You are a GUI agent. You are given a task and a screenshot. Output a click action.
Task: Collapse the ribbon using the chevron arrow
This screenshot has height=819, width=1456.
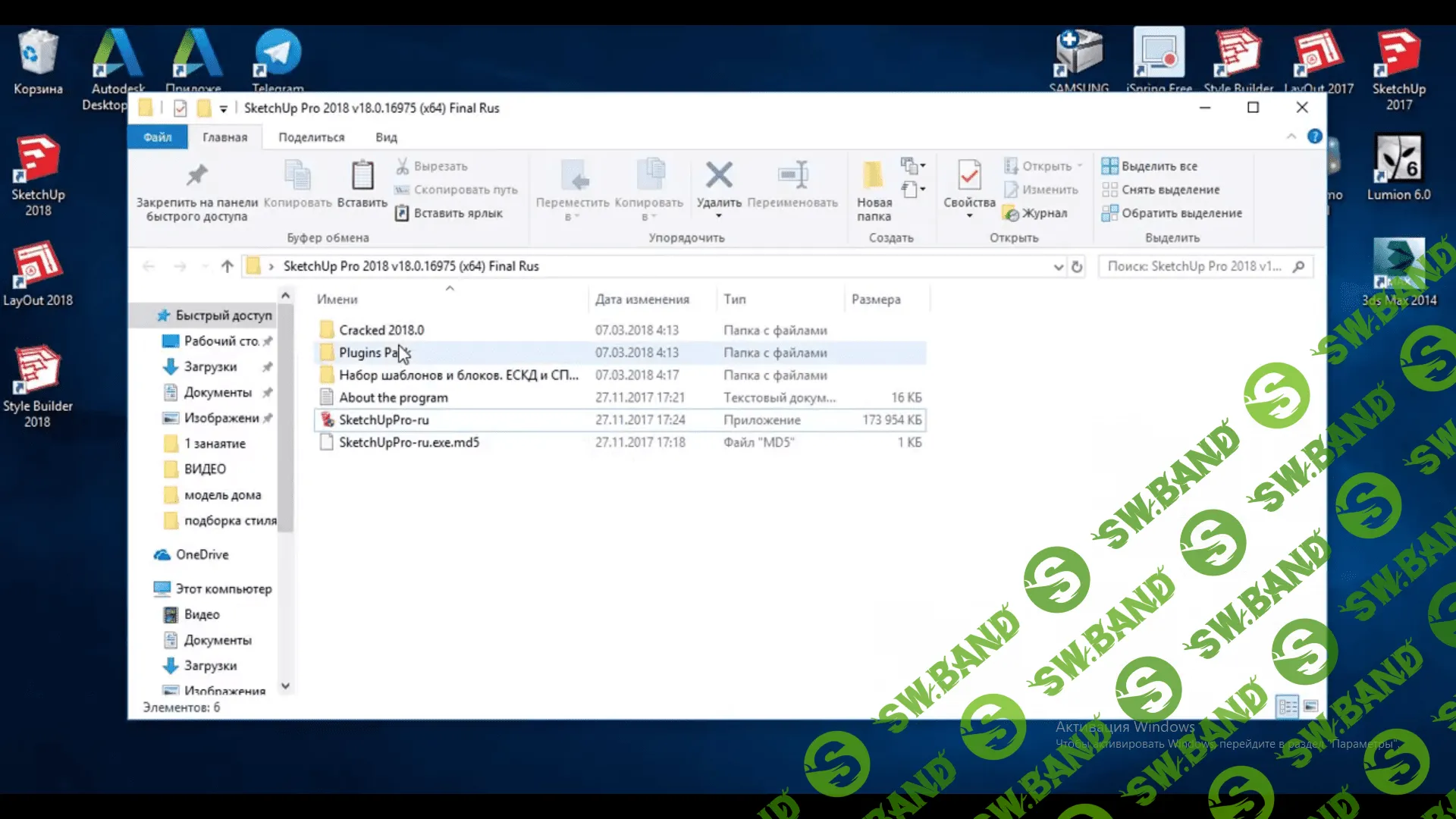pyautogui.click(x=1291, y=136)
